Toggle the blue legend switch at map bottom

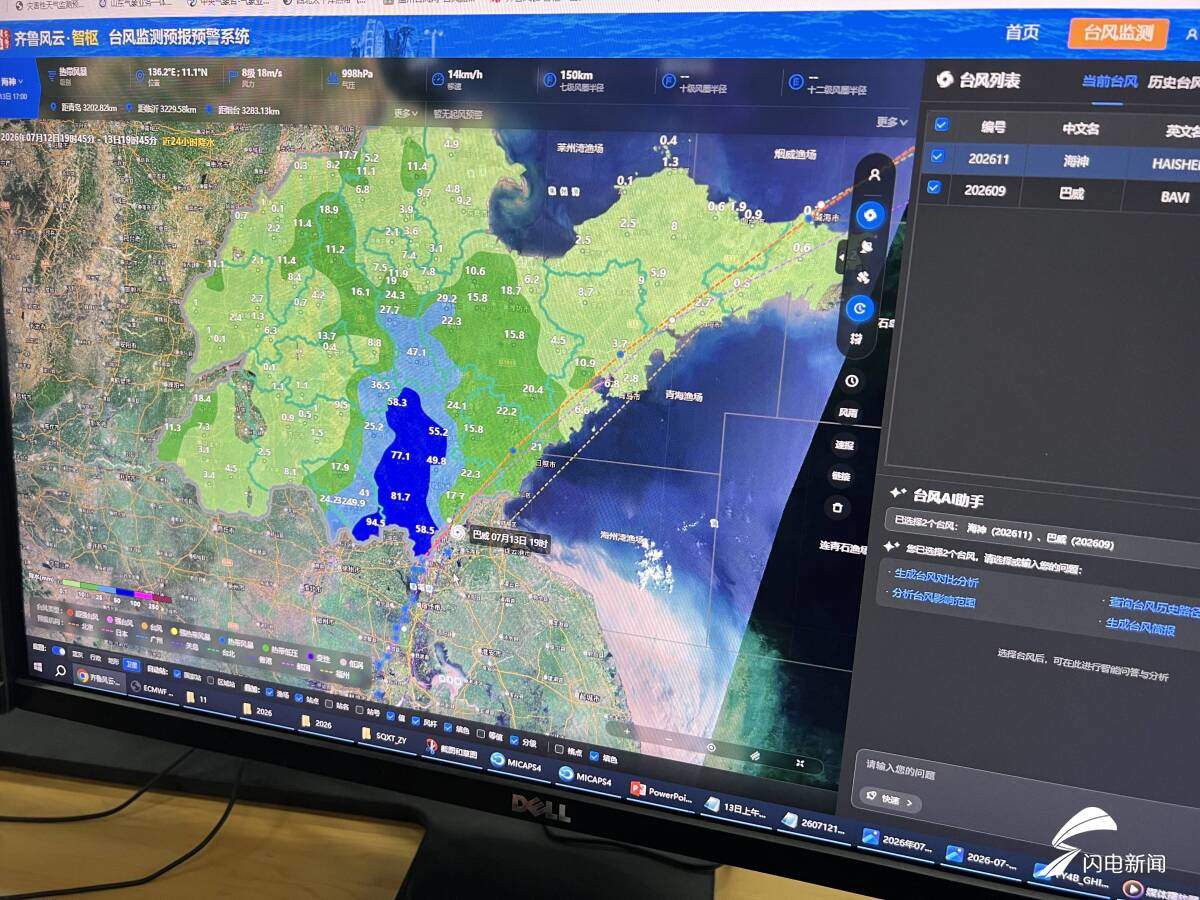pos(58,651)
